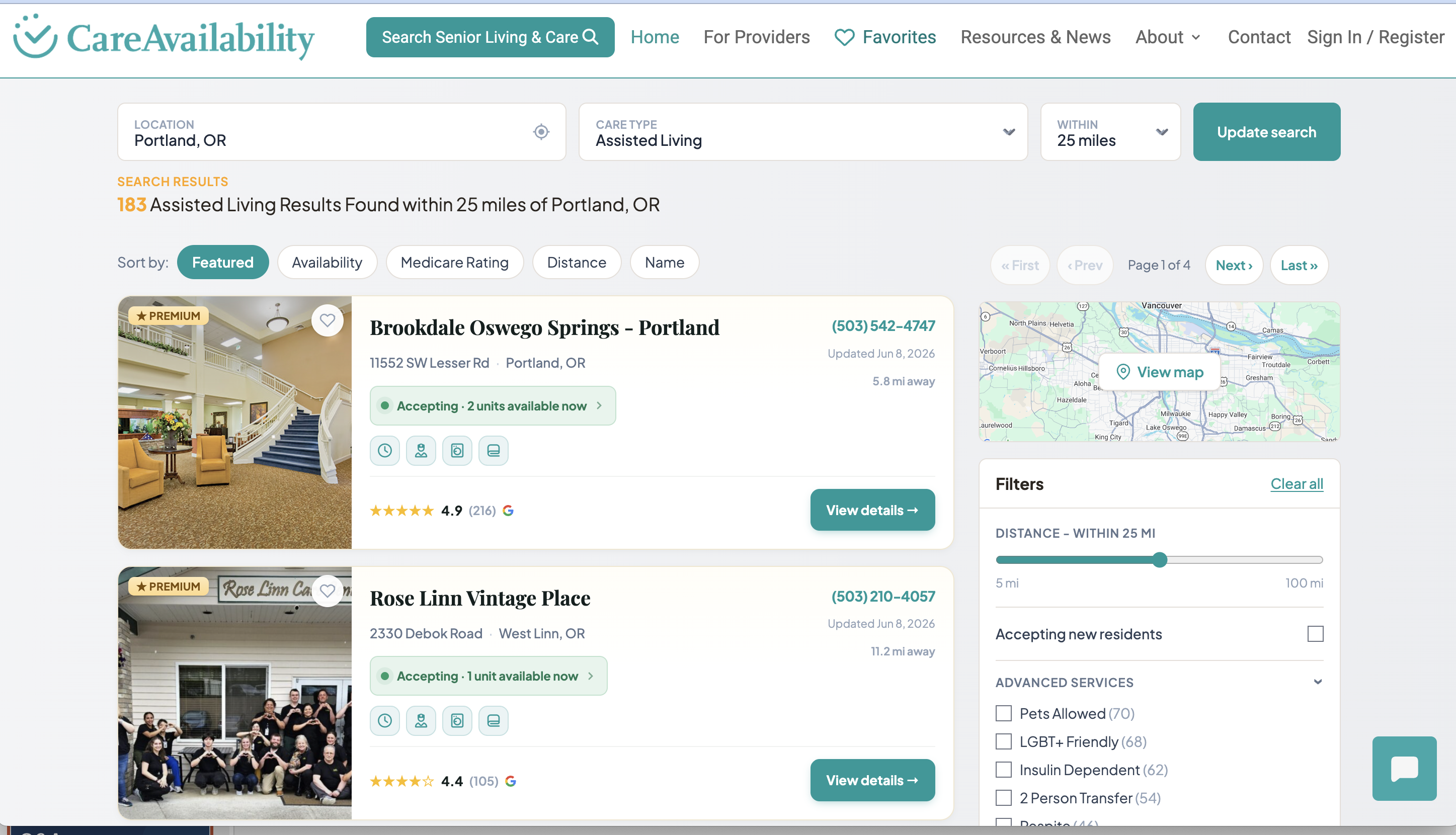The height and width of the screenshot is (835, 1456).
Task: Click Brookdale five-star rating stars
Action: [x=401, y=511]
